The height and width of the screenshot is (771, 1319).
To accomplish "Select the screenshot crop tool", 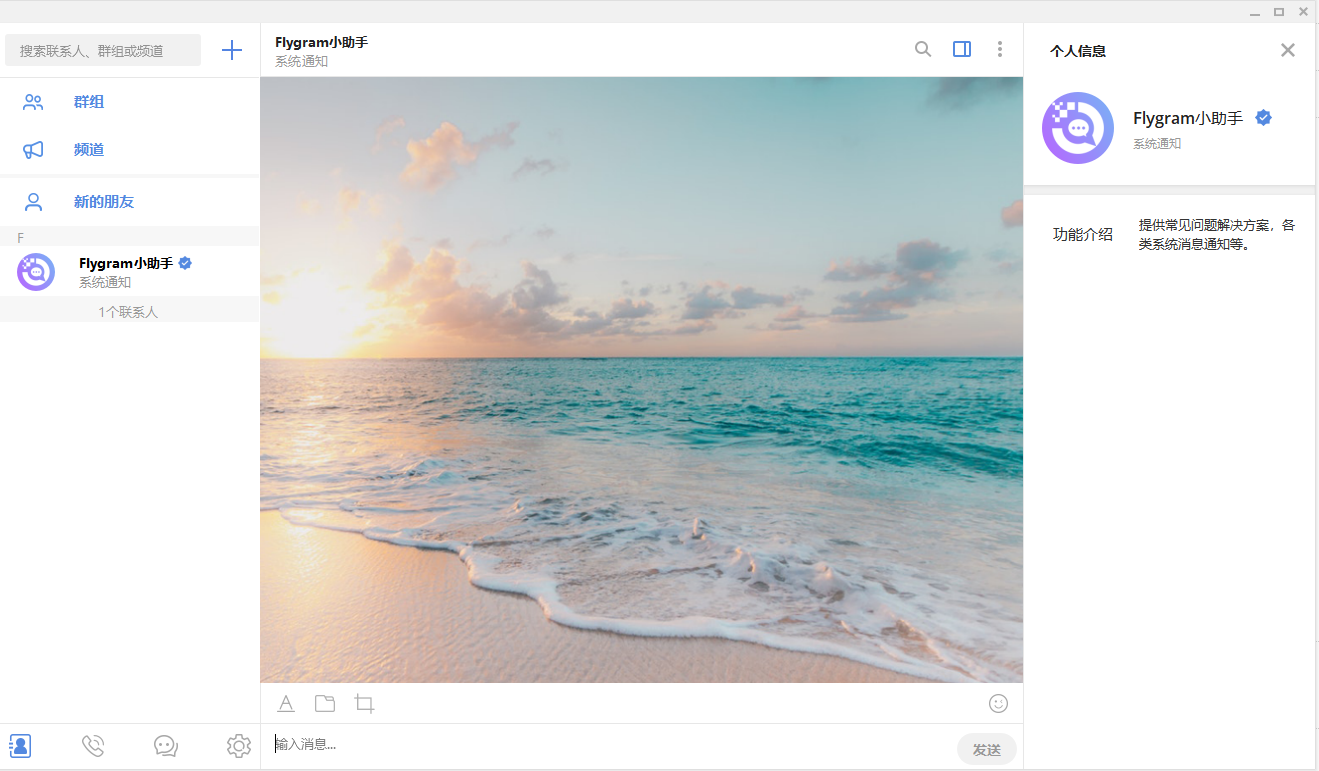I will coord(365,704).
